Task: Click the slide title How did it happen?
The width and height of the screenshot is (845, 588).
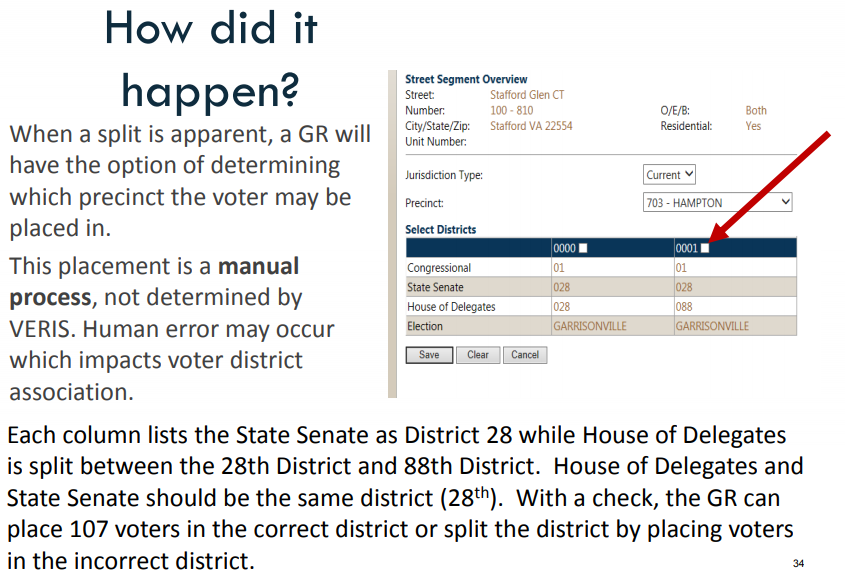Action: pyautogui.click(x=210, y=58)
